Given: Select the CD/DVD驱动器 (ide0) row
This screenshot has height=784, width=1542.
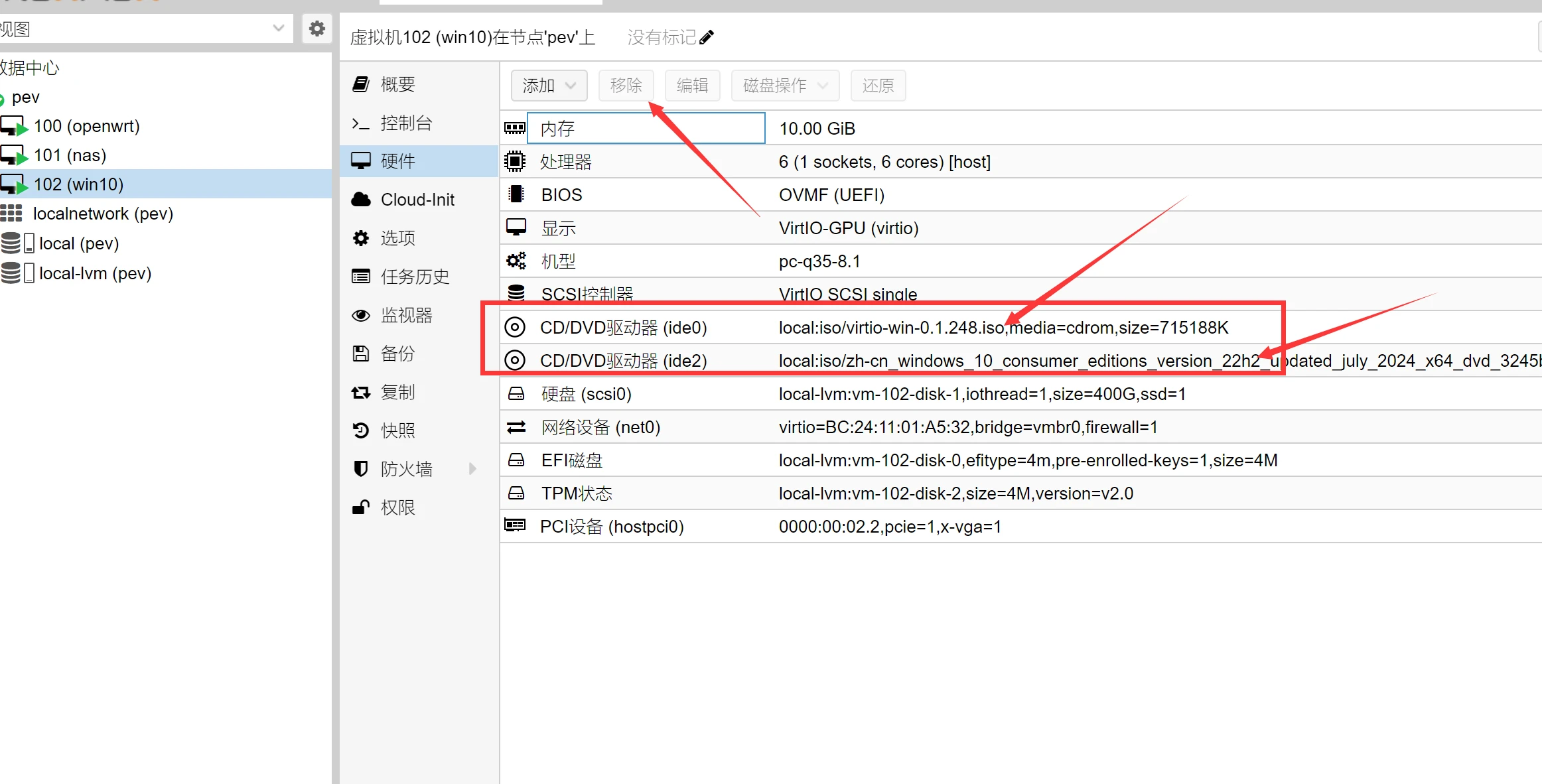Looking at the screenshot, I should (x=1021, y=327).
